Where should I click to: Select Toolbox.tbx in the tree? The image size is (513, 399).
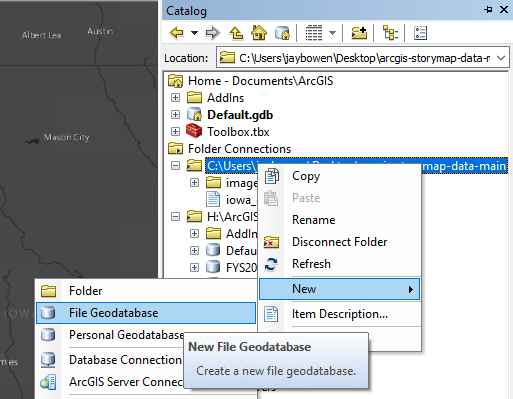click(x=238, y=132)
